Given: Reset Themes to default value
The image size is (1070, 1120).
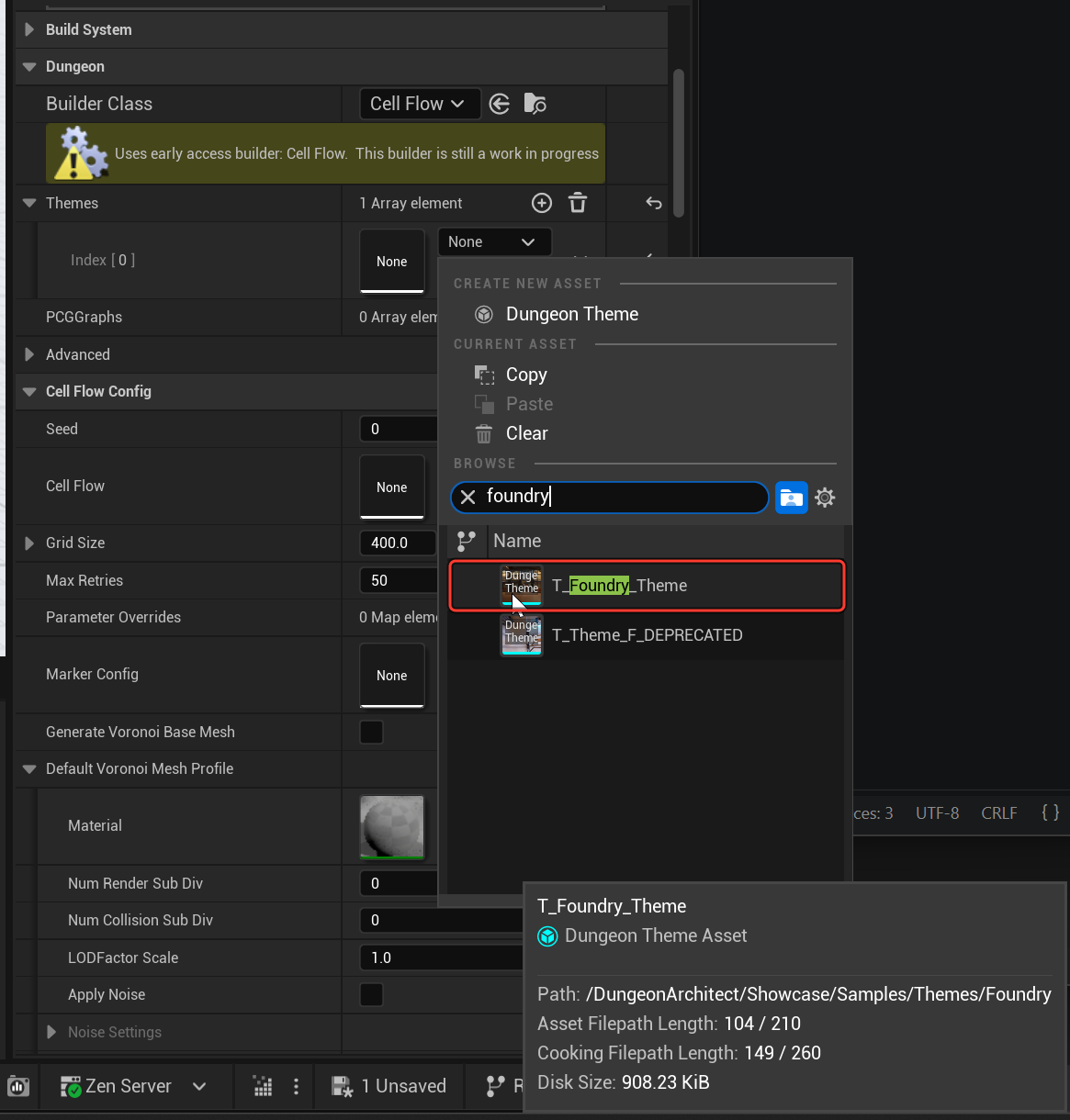Looking at the screenshot, I should tap(654, 203).
